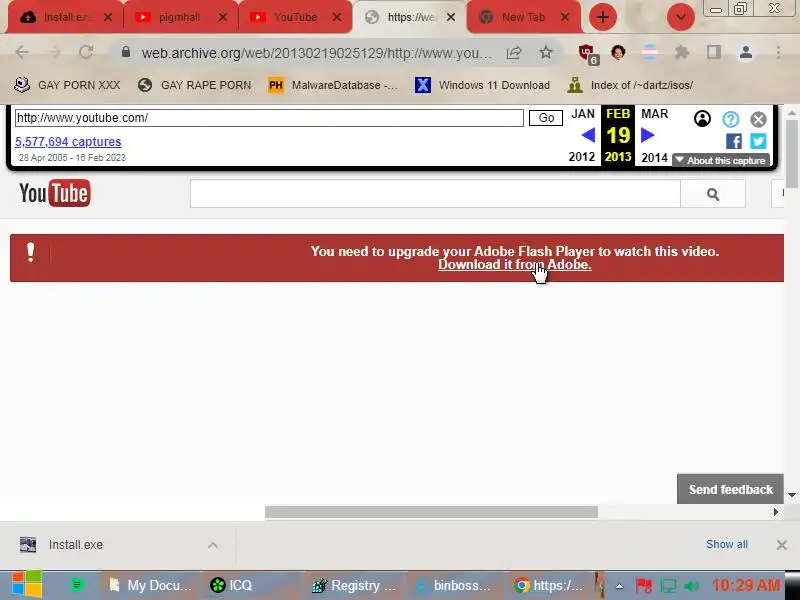Image resolution: width=800 pixels, height=600 pixels.
Task: Click the volume speaker tray icon
Action: point(692,586)
